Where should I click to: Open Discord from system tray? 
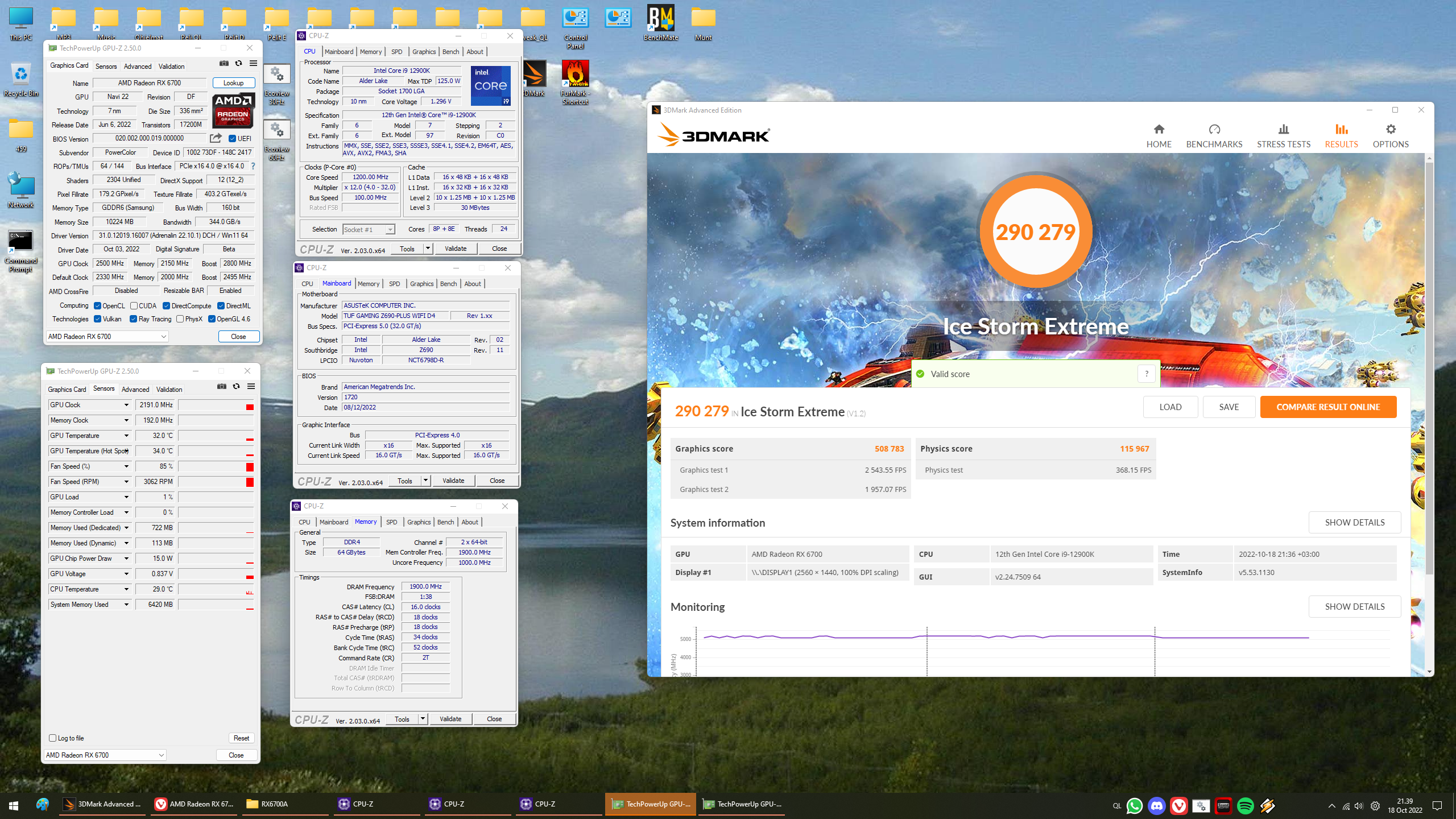point(1157,806)
